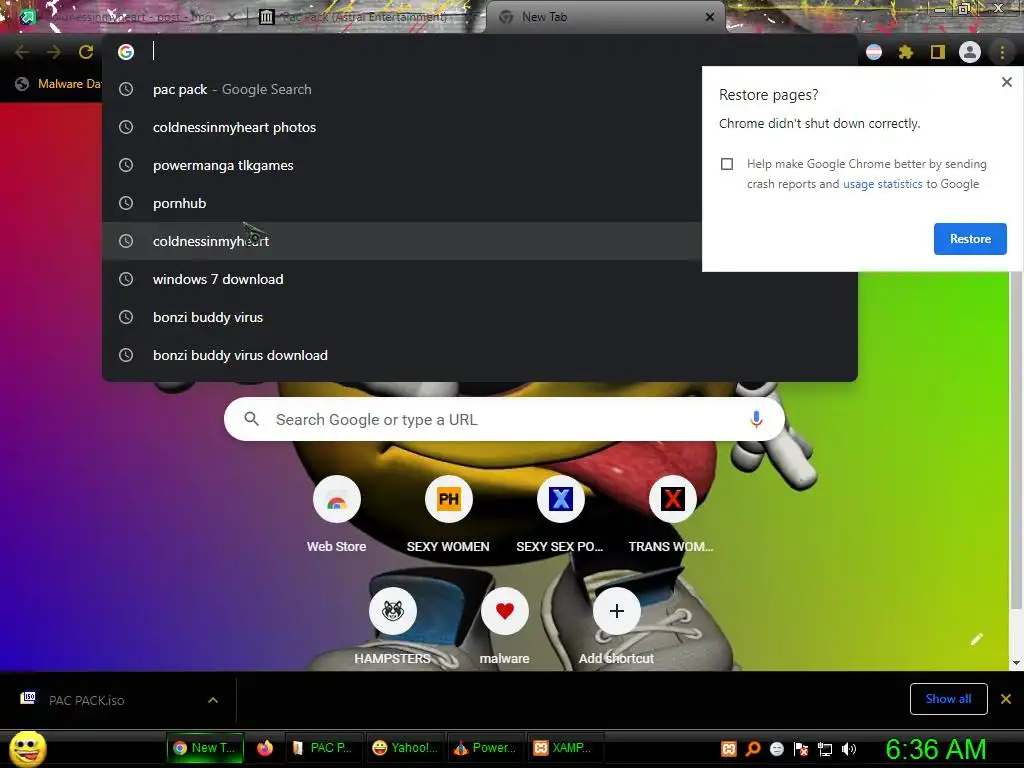Click Show all downloads button
1024x768 pixels.
(948, 699)
